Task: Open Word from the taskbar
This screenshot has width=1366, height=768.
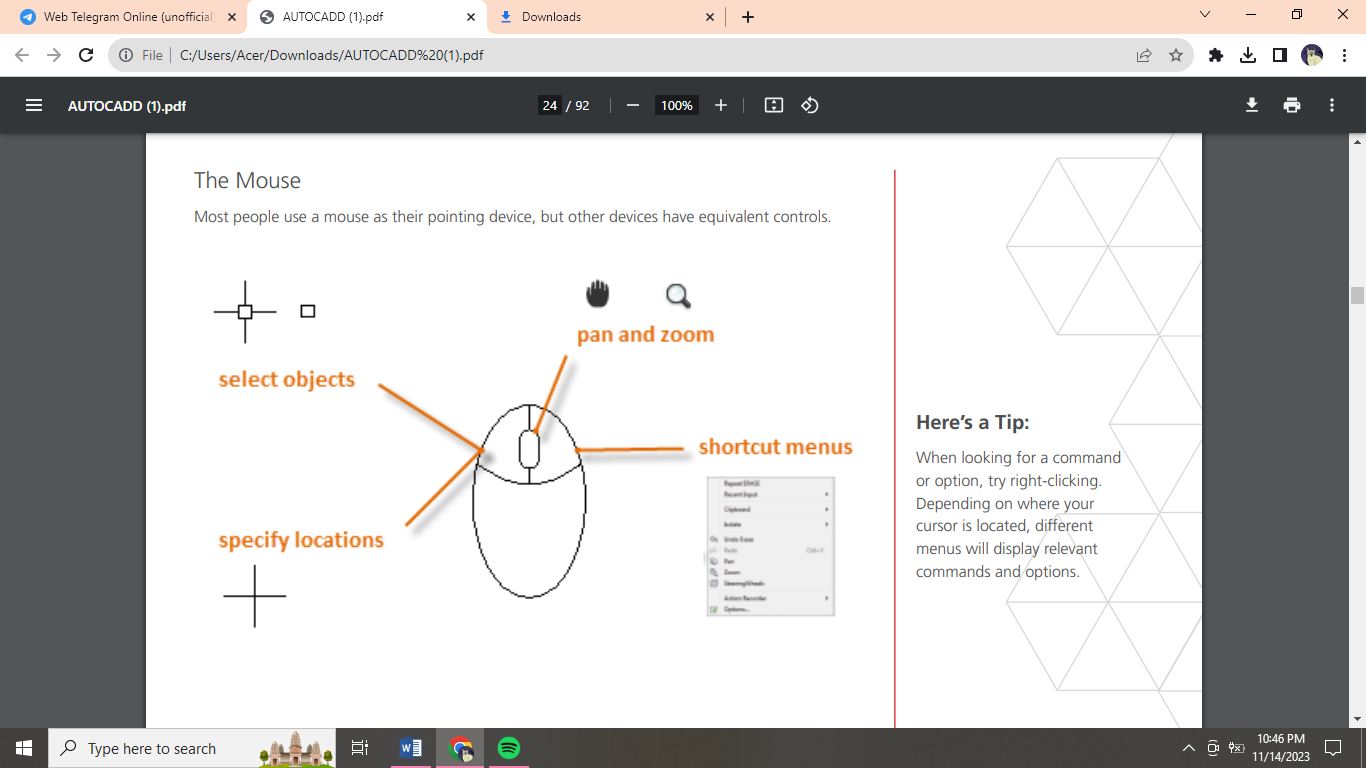Action: pyautogui.click(x=411, y=748)
